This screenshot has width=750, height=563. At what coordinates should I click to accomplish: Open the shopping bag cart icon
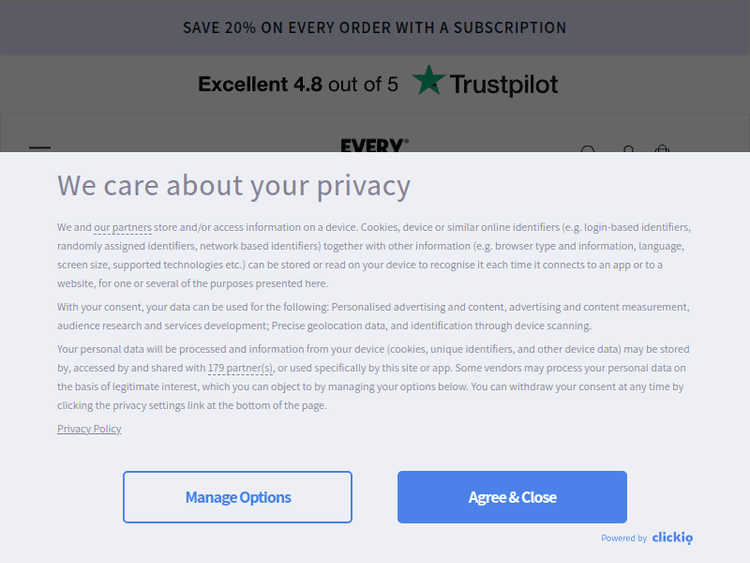662,148
